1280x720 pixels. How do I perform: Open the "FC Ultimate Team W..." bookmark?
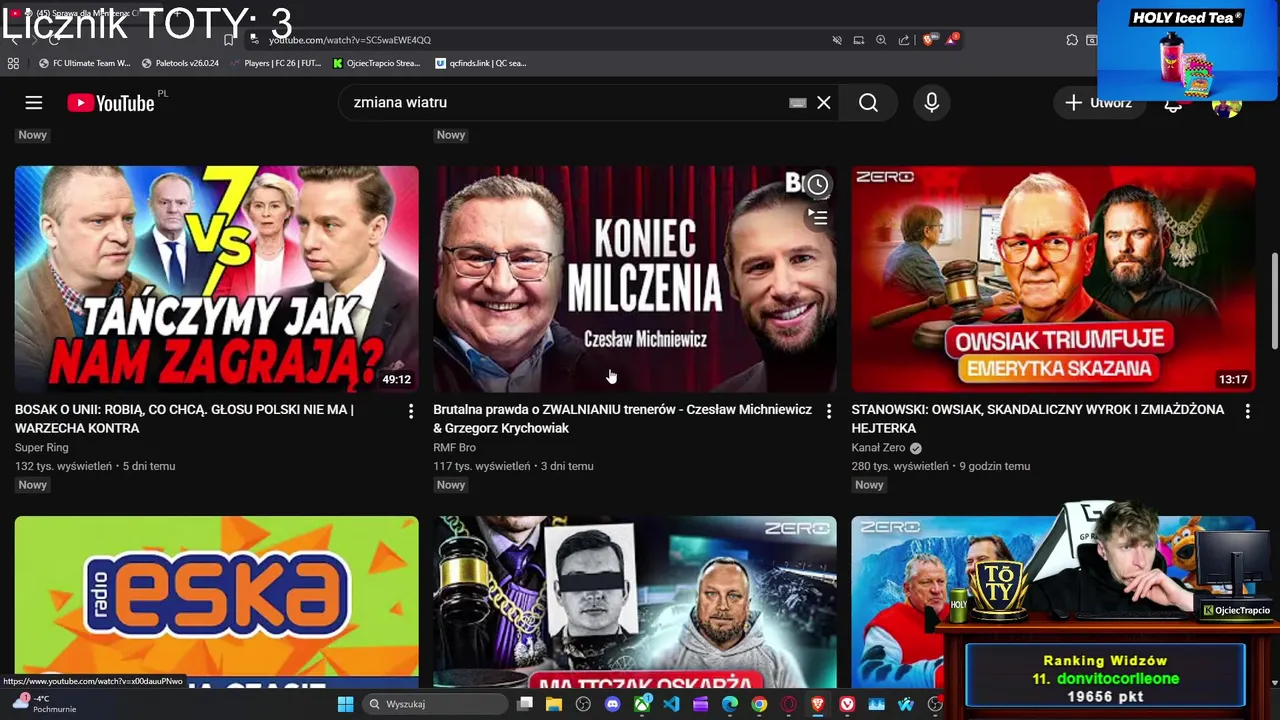[84, 63]
